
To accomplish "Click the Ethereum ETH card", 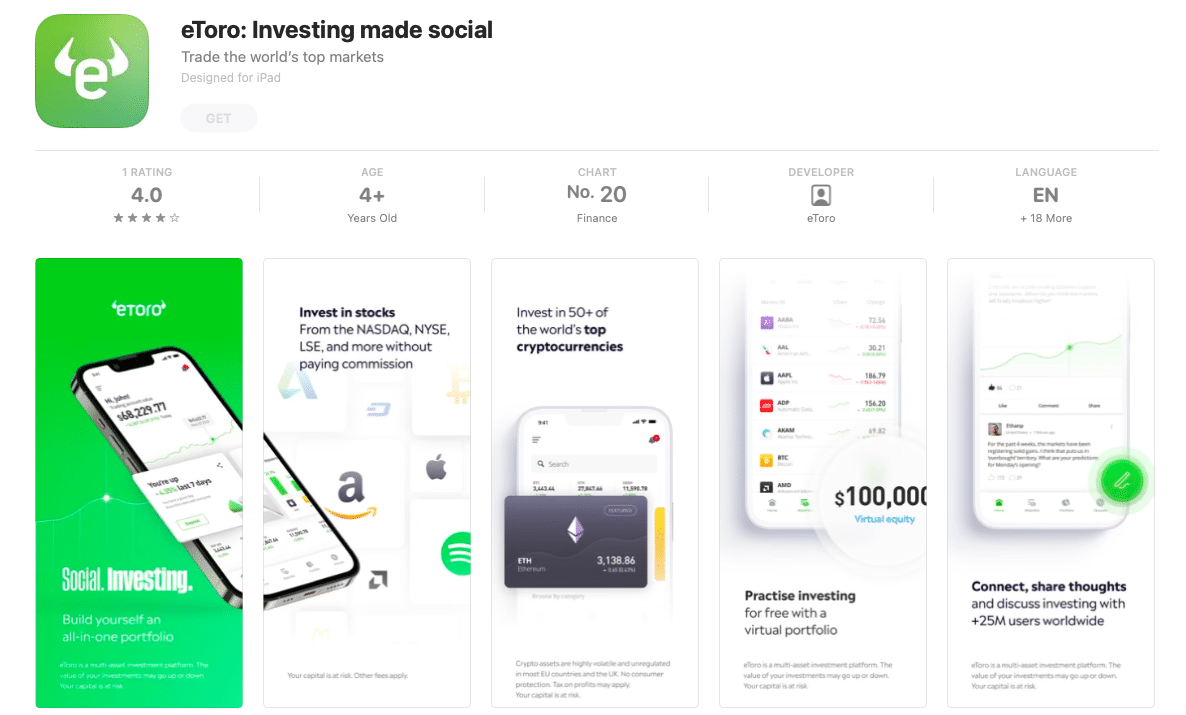I will click(x=576, y=541).
